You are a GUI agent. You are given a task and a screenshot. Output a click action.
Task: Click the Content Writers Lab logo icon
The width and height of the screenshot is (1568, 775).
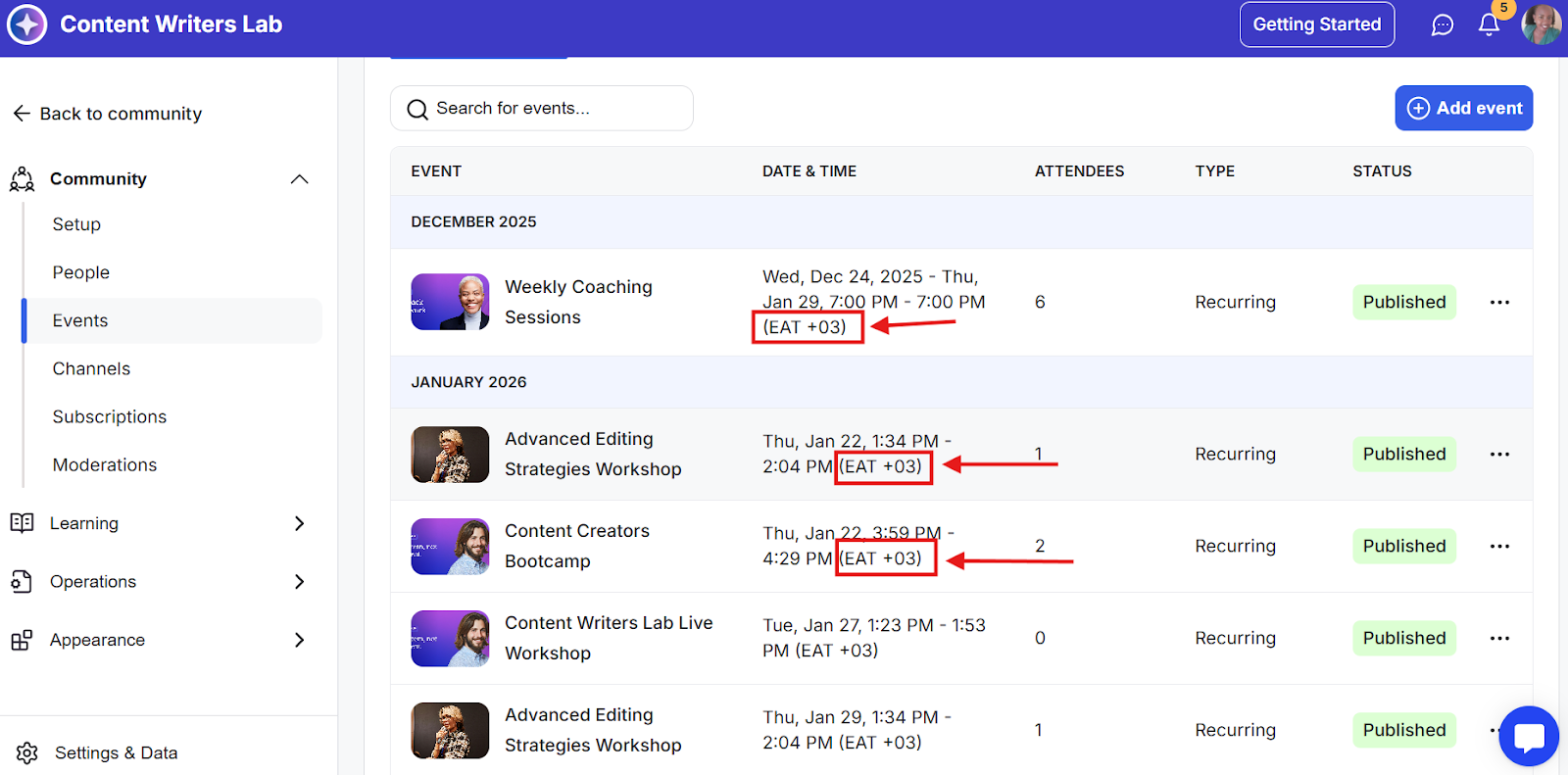(x=26, y=24)
